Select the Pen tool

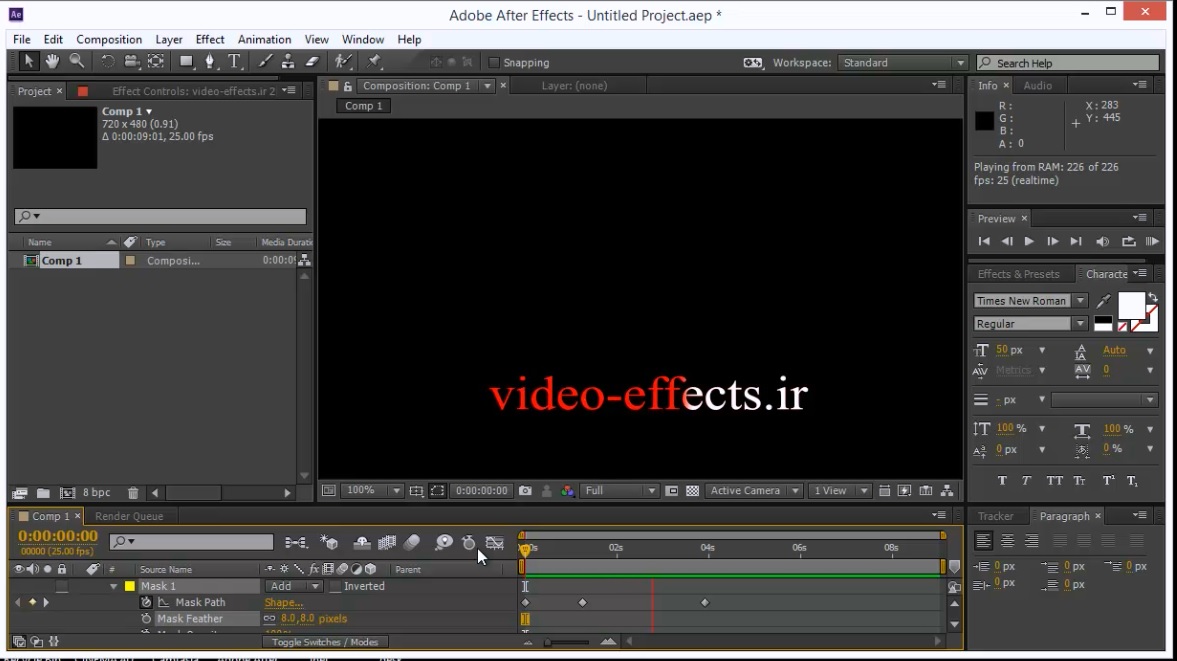(209, 62)
